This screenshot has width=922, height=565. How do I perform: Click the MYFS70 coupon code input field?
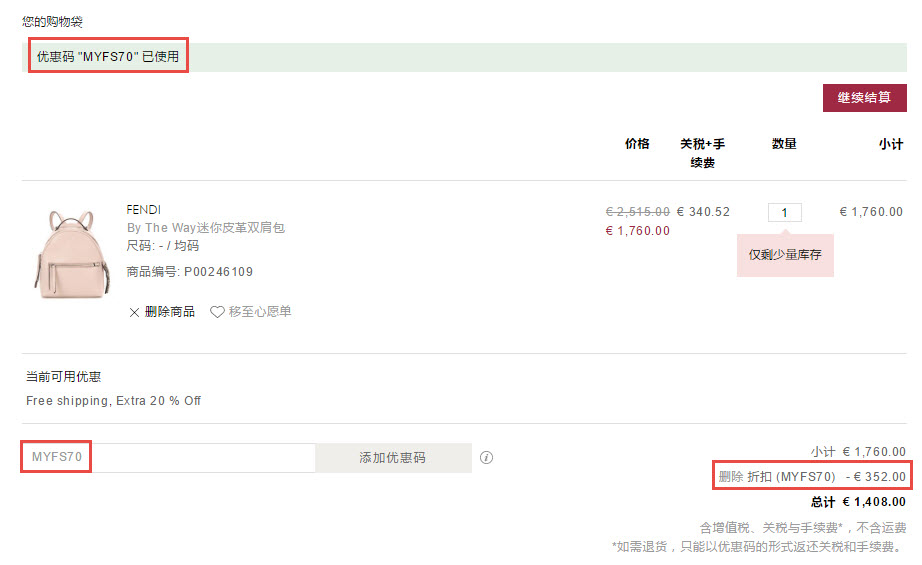[x=169, y=457]
